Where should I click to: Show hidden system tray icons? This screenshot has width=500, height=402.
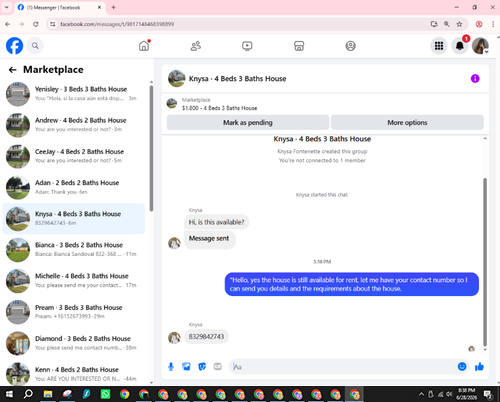click(x=421, y=394)
